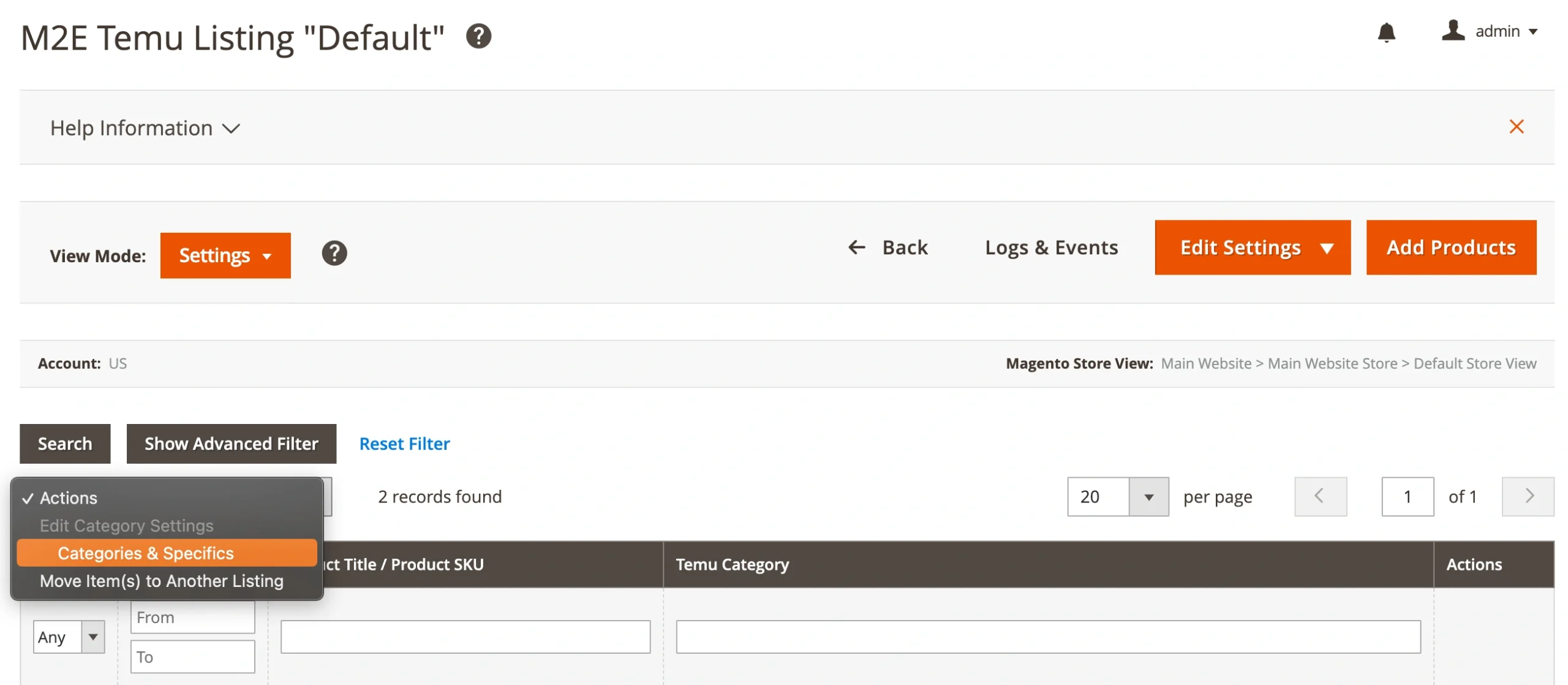Click the Back arrow button
This screenshot has width=1568, height=685.
[888, 248]
